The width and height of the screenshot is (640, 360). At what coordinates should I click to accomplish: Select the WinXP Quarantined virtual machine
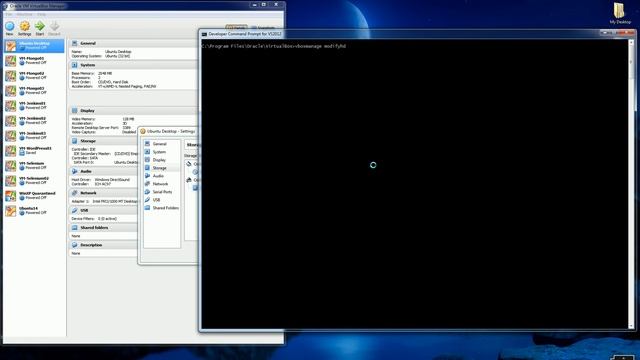point(34,196)
